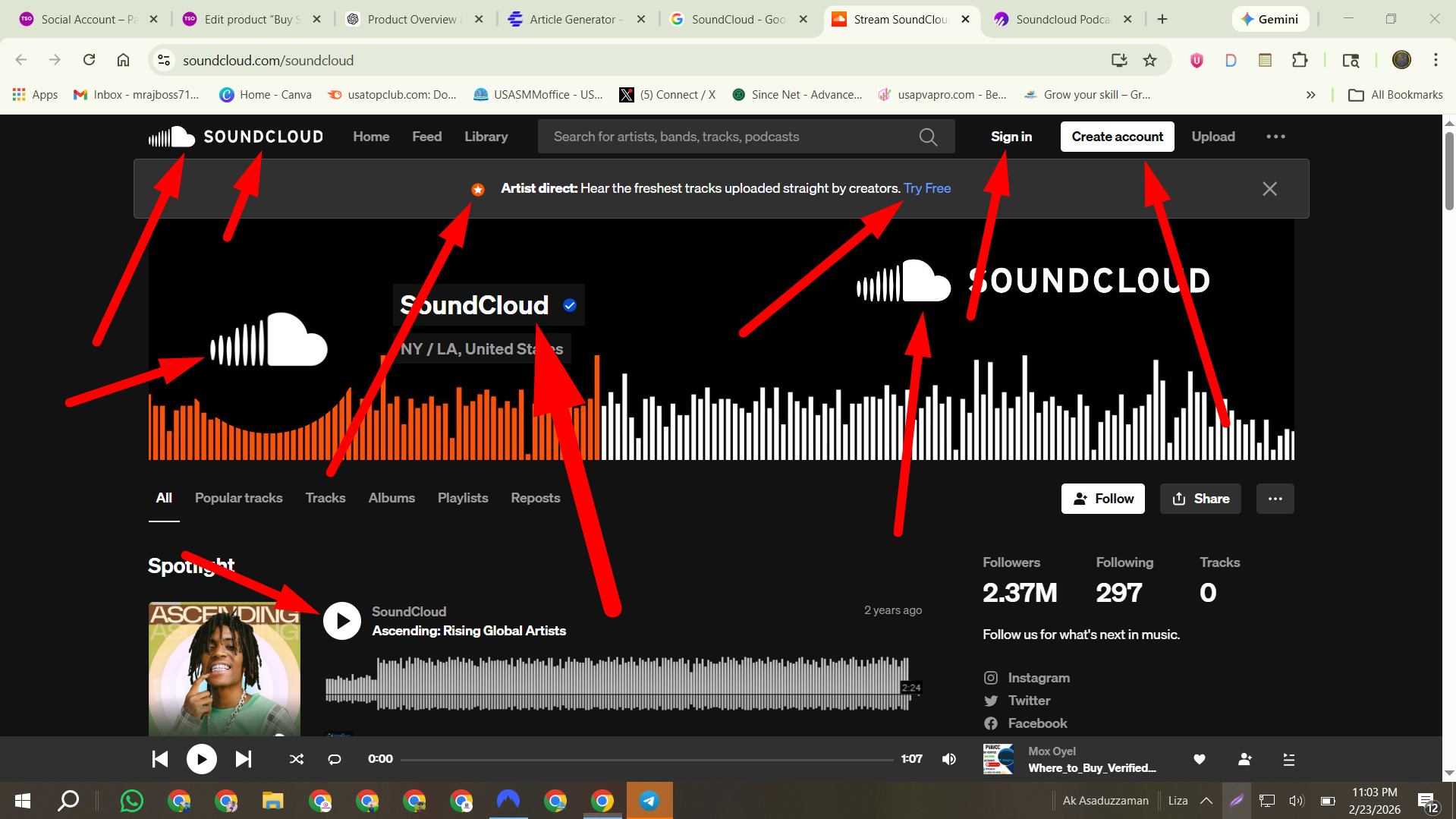The height and width of the screenshot is (819, 1456).
Task: Mute audio with the volume icon
Action: coord(948,758)
